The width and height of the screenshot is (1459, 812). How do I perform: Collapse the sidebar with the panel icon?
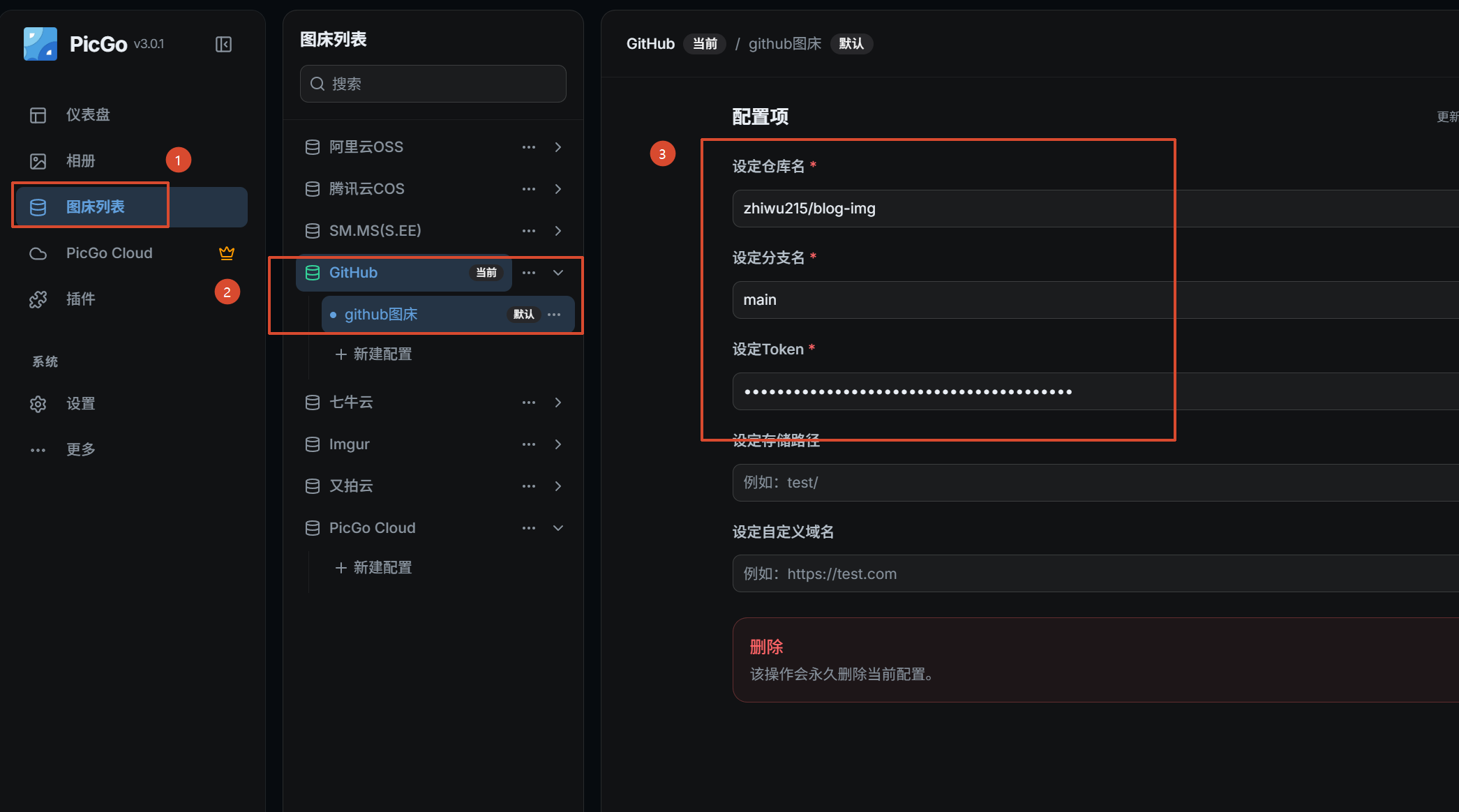[x=223, y=45]
